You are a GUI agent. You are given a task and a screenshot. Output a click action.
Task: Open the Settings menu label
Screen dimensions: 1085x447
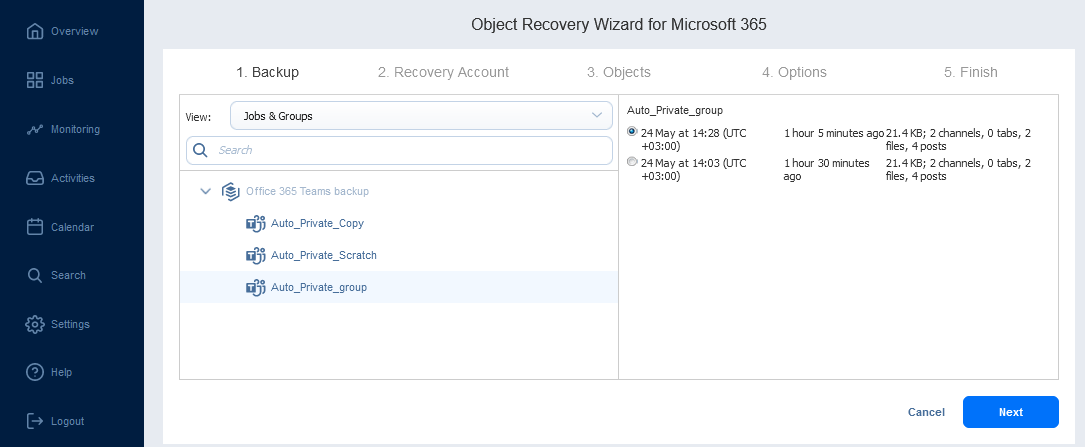point(70,324)
